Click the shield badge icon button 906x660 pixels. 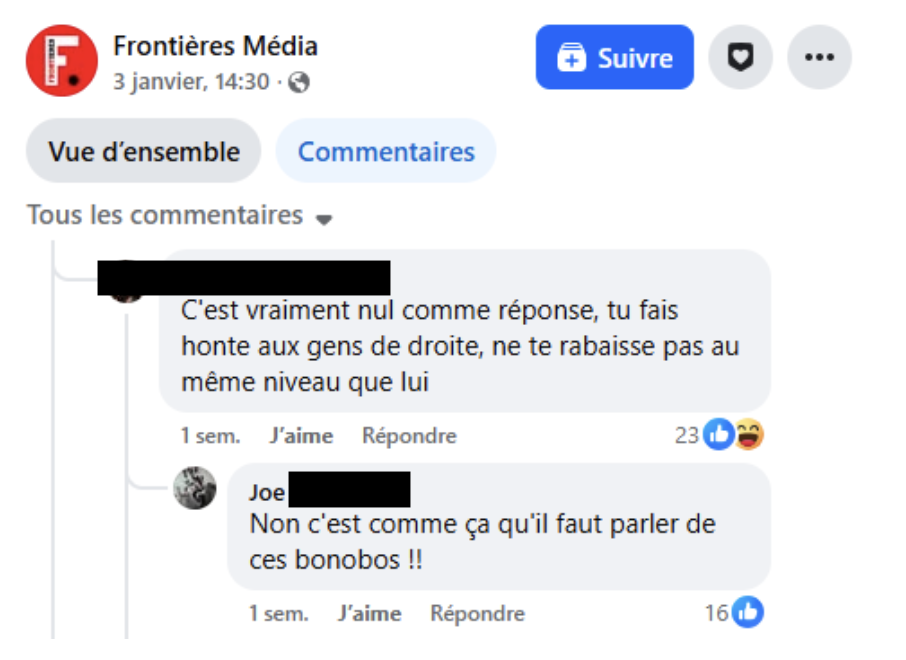740,58
